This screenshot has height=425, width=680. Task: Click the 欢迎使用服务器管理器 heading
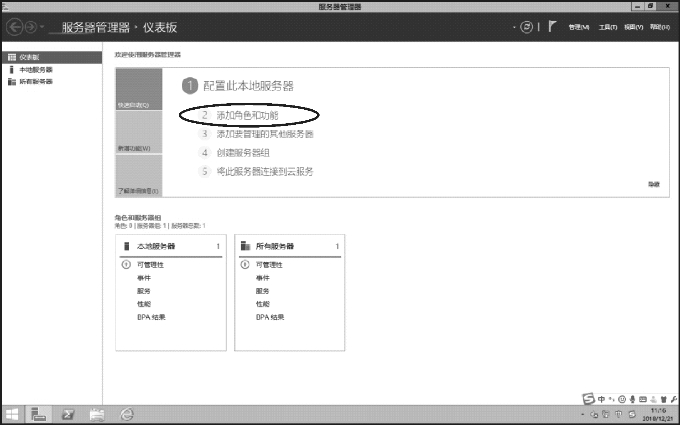point(147,55)
